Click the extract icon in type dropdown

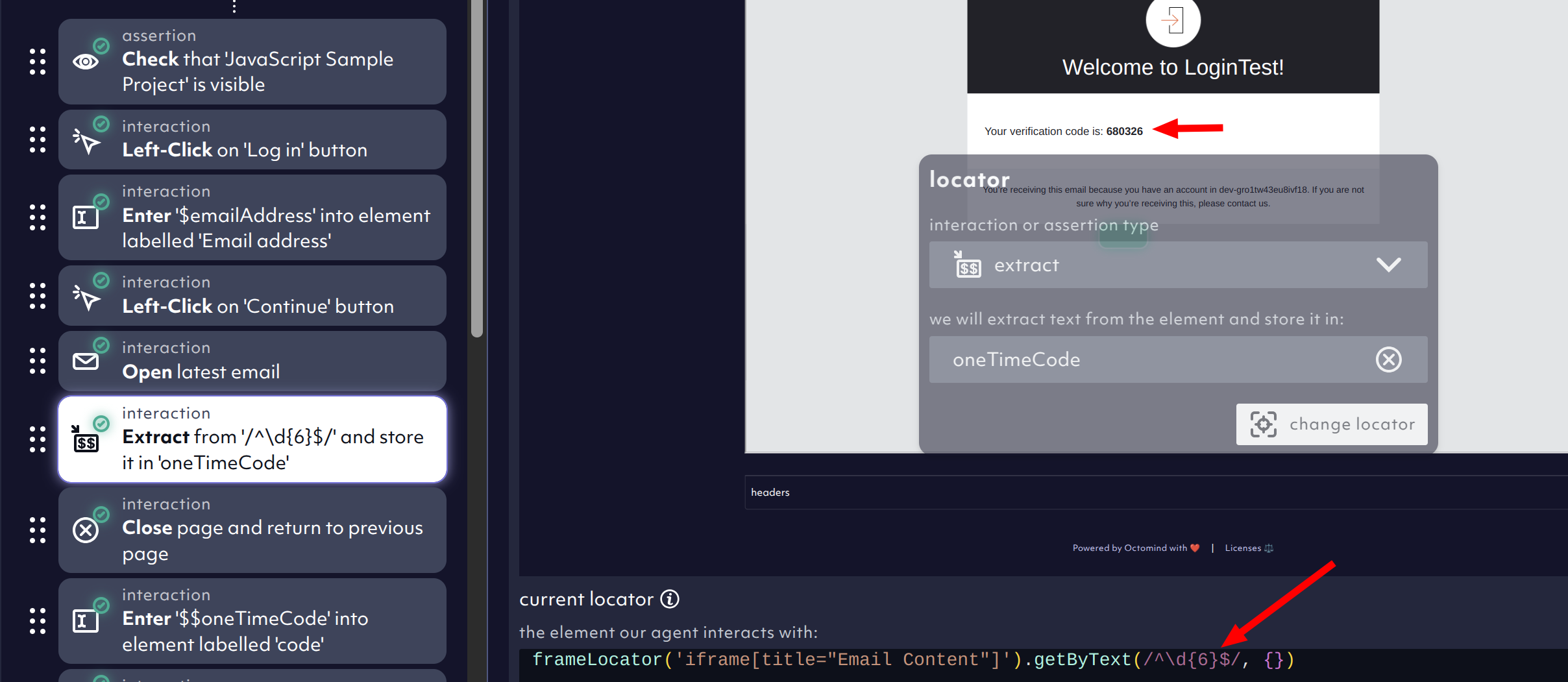[968, 264]
